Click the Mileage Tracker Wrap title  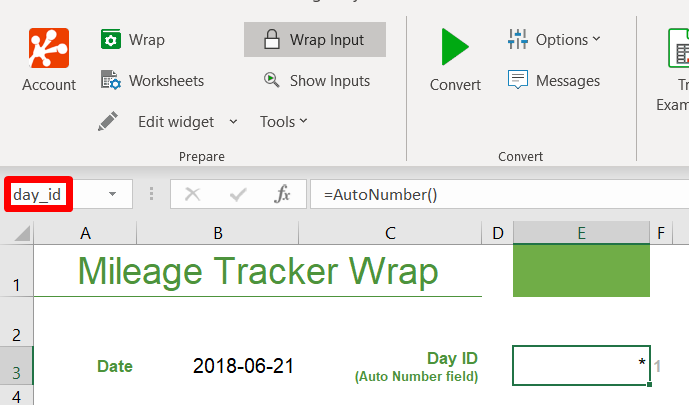pos(258,271)
